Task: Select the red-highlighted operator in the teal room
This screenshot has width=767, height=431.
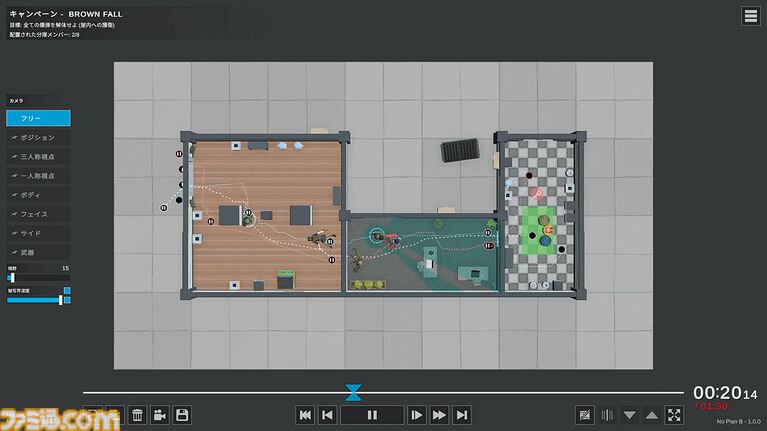Action: 392,240
